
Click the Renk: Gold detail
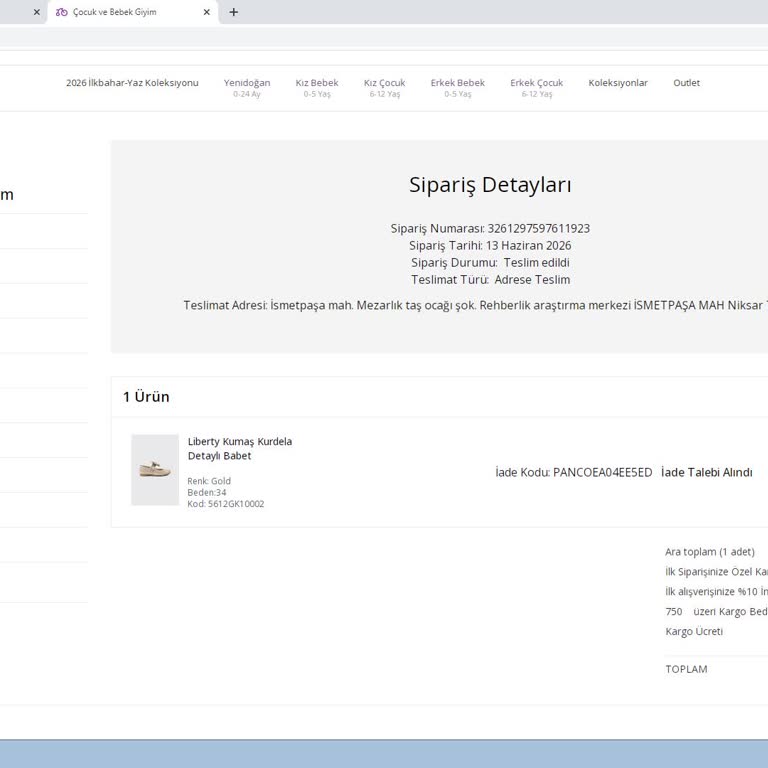pos(209,481)
